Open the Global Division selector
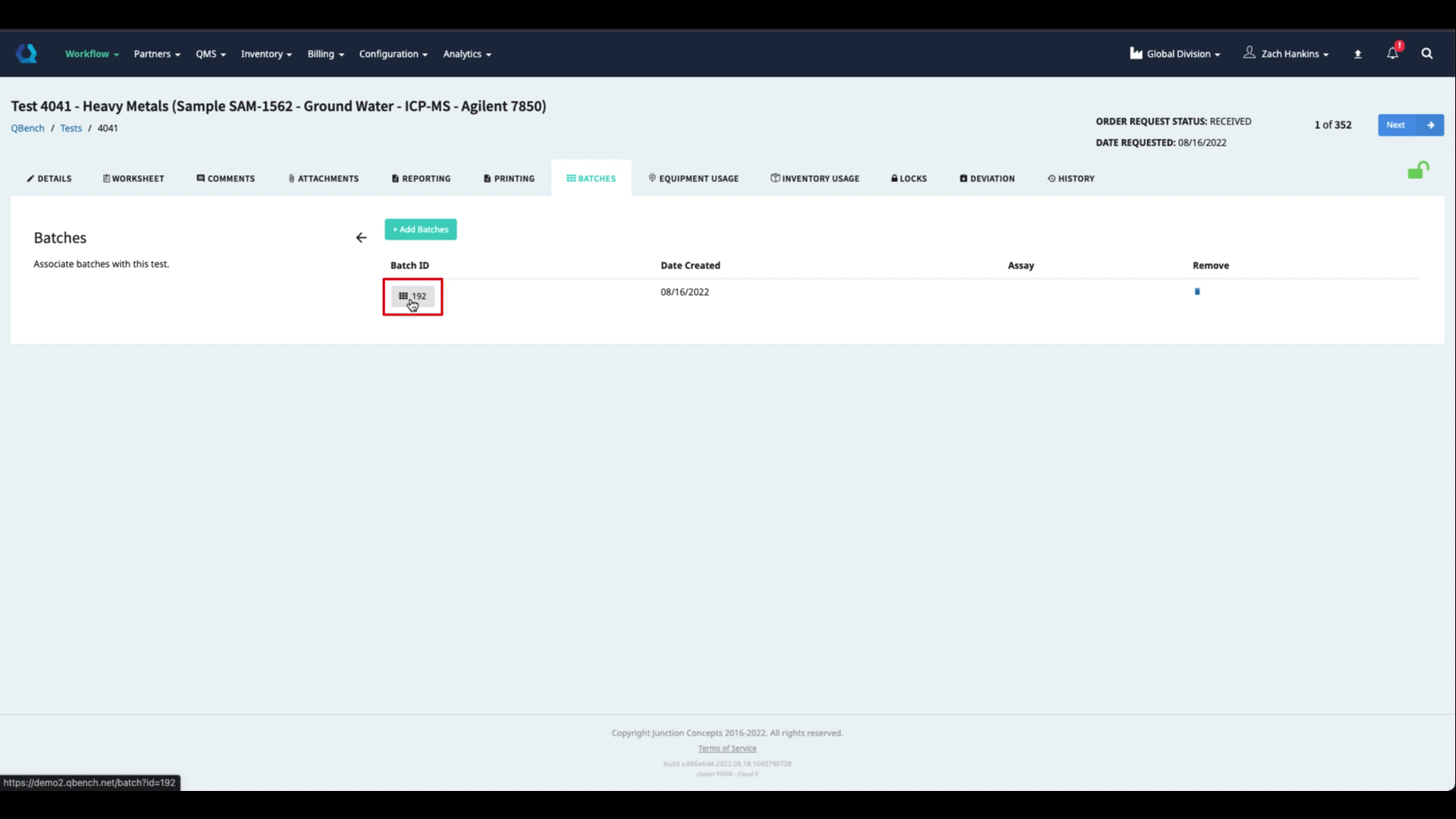1456x819 pixels. (x=1175, y=54)
